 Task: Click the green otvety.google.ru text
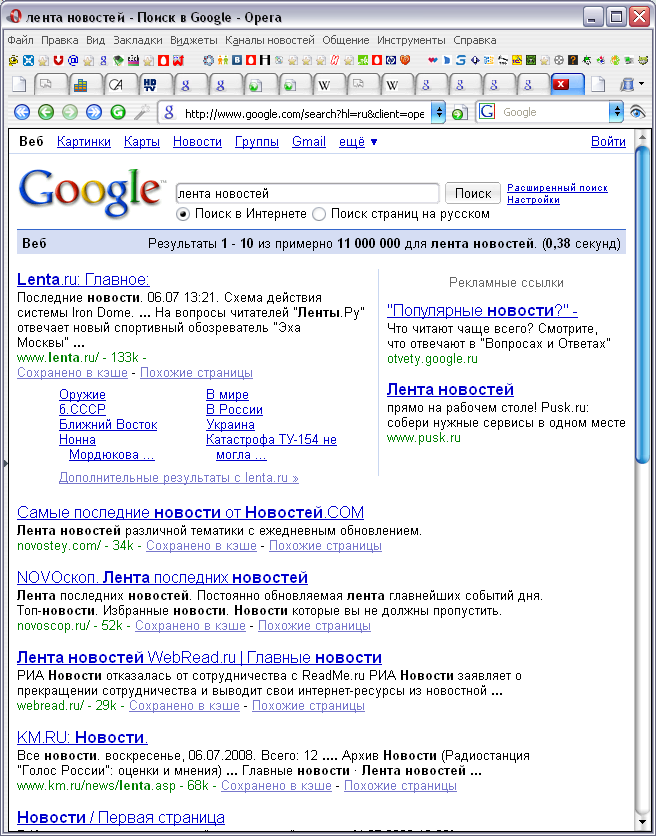coord(432,359)
